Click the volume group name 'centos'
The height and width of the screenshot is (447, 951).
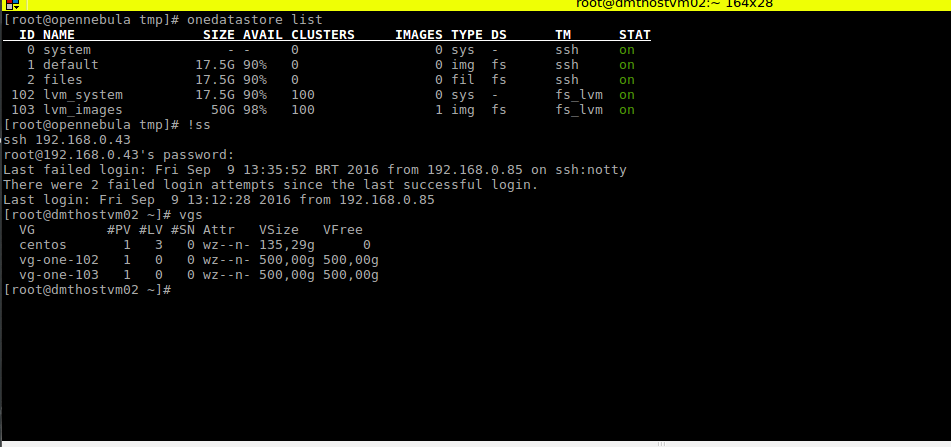pos(43,245)
